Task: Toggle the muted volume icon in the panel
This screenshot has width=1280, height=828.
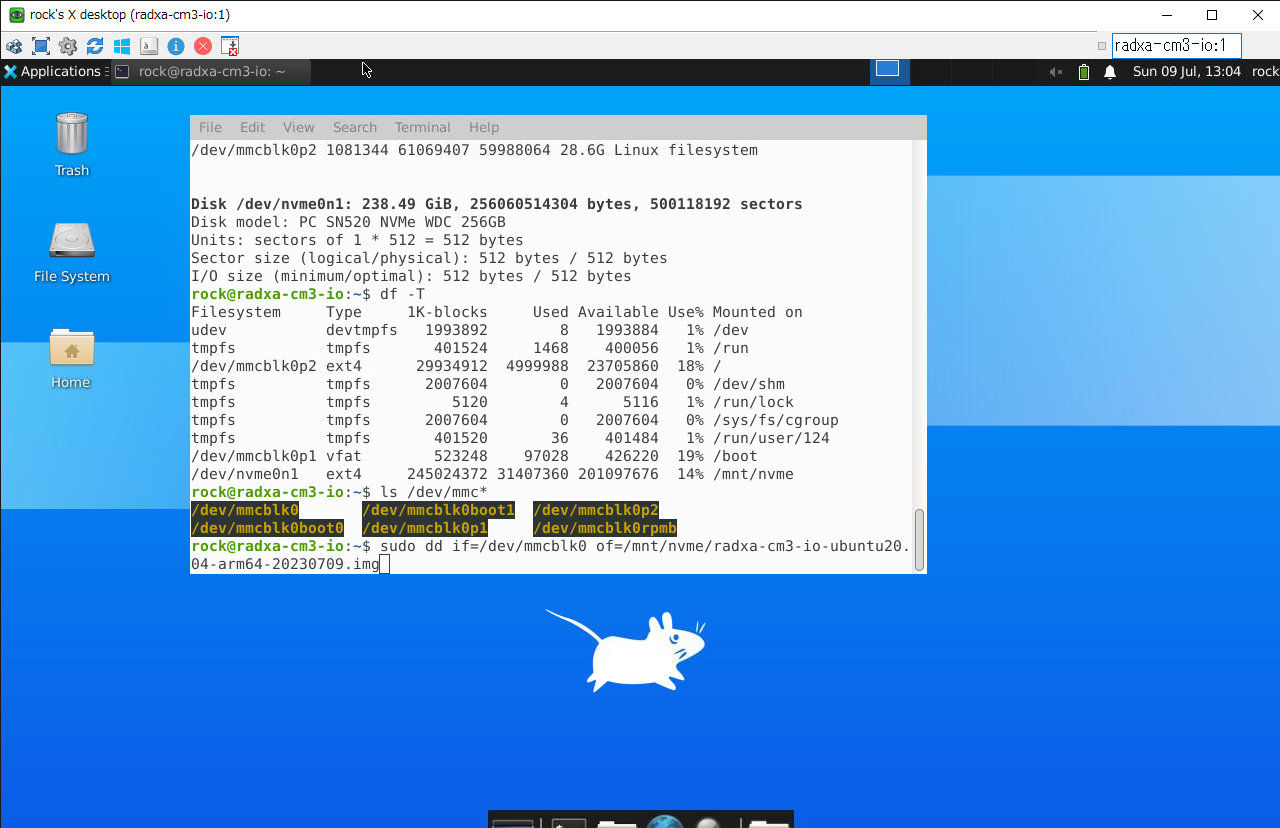Action: pos(1056,72)
